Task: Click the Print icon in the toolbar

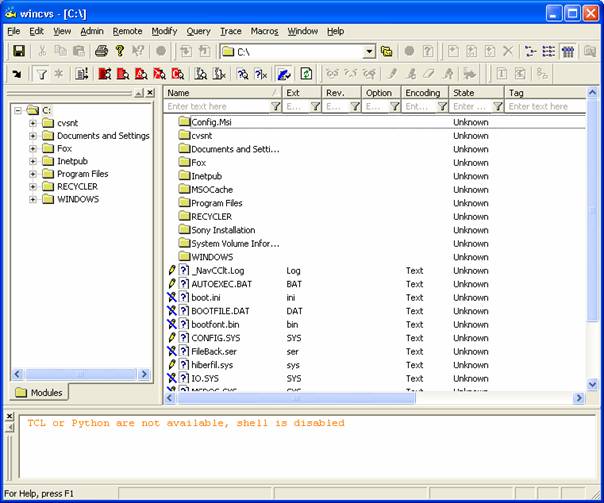Action: pos(101,51)
